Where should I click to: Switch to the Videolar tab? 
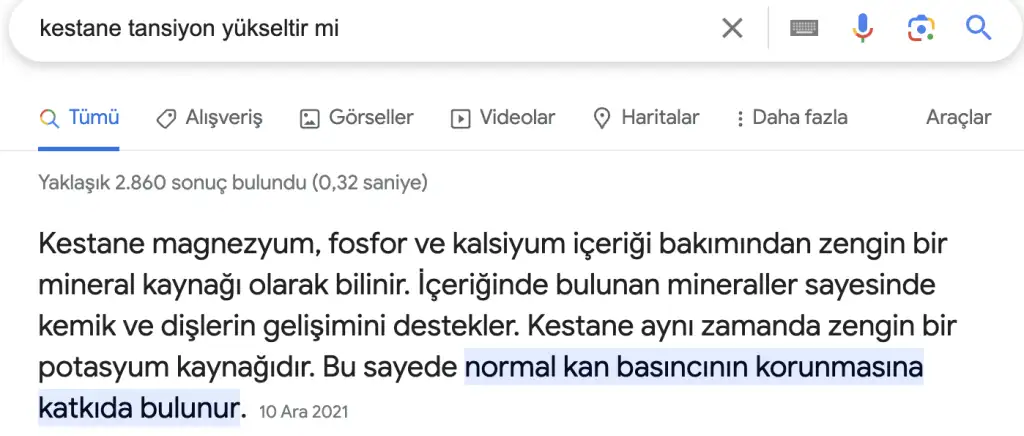(516, 118)
